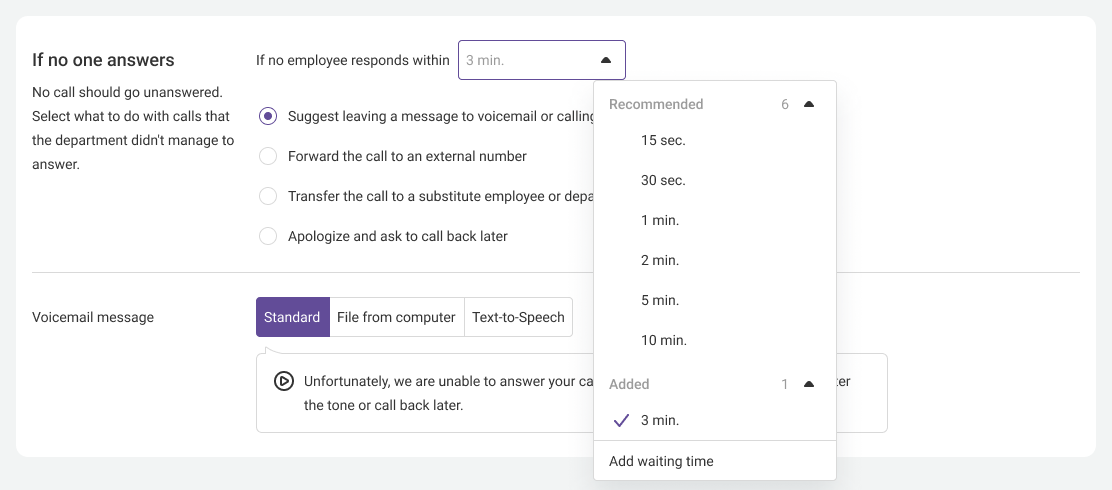Open the File from computer tab
The height and width of the screenshot is (490, 1112).
396,317
